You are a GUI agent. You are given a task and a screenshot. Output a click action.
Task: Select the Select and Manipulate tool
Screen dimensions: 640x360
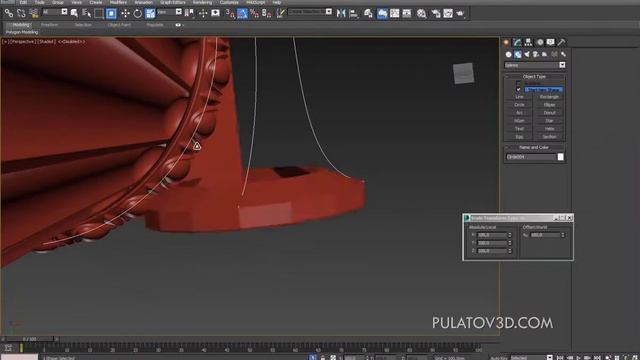[x=203, y=13]
